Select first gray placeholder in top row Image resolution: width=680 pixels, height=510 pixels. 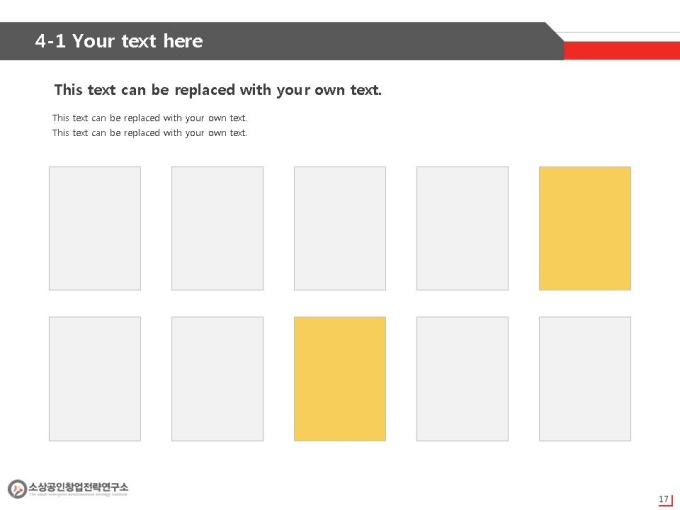point(95,228)
